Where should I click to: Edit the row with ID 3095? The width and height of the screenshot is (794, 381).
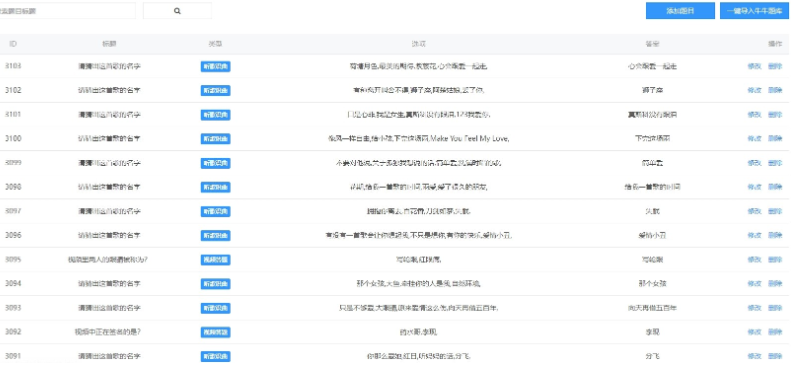[754, 259]
